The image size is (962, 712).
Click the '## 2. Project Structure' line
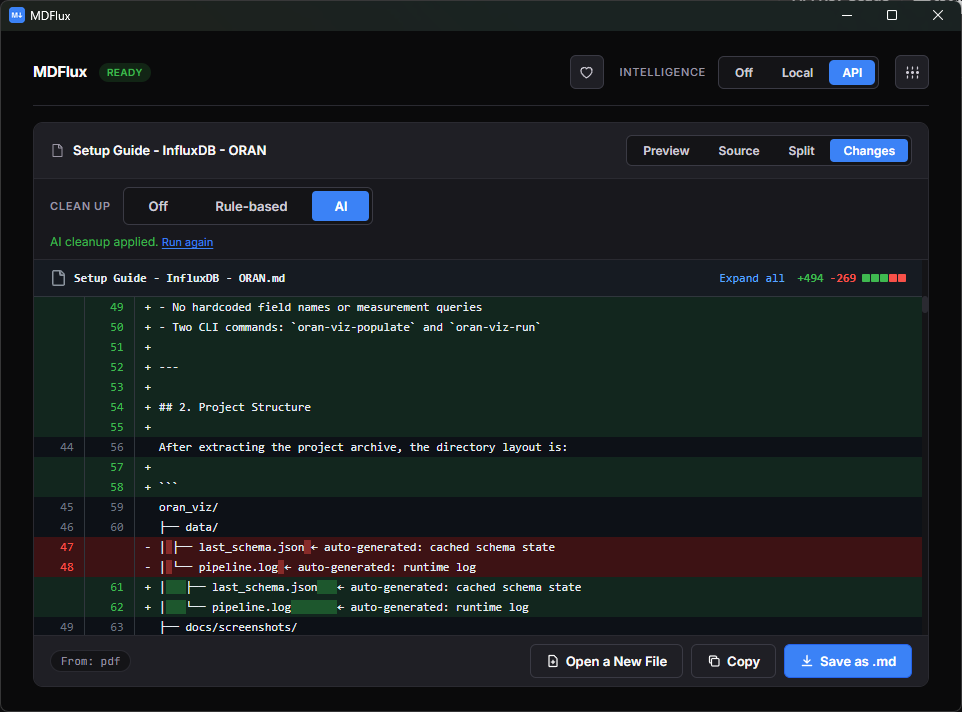click(478, 407)
